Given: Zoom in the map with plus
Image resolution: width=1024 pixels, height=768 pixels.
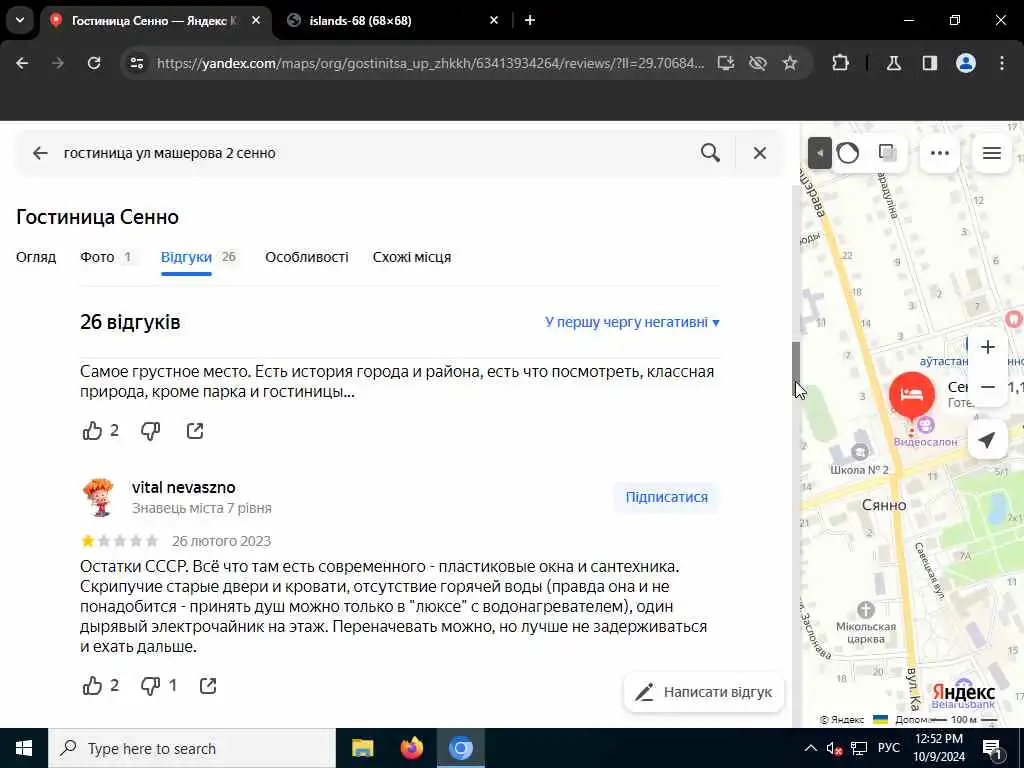Looking at the screenshot, I should pyautogui.click(x=988, y=347).
